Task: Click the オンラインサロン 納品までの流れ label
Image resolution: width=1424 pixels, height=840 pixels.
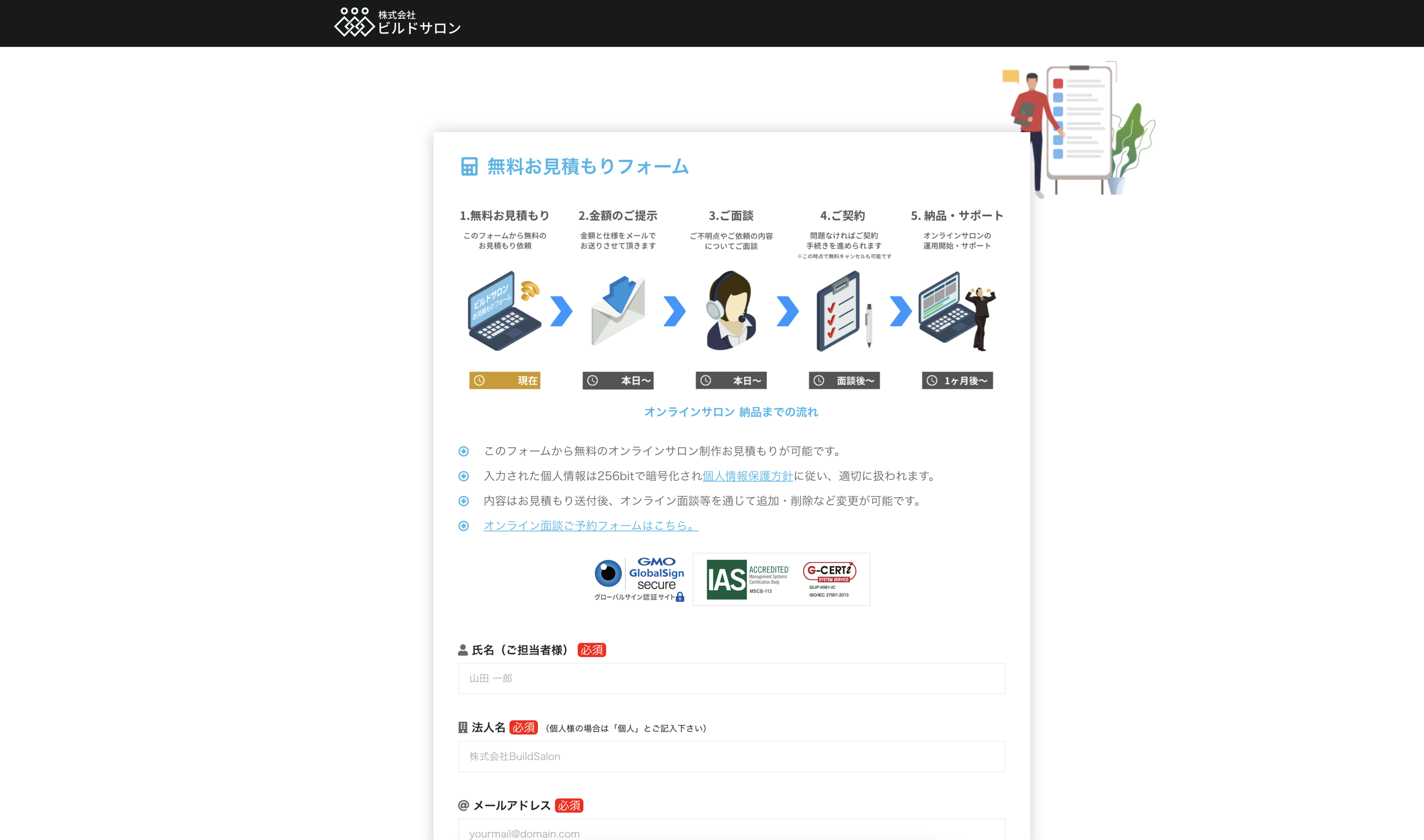Action: pos(731,412)
